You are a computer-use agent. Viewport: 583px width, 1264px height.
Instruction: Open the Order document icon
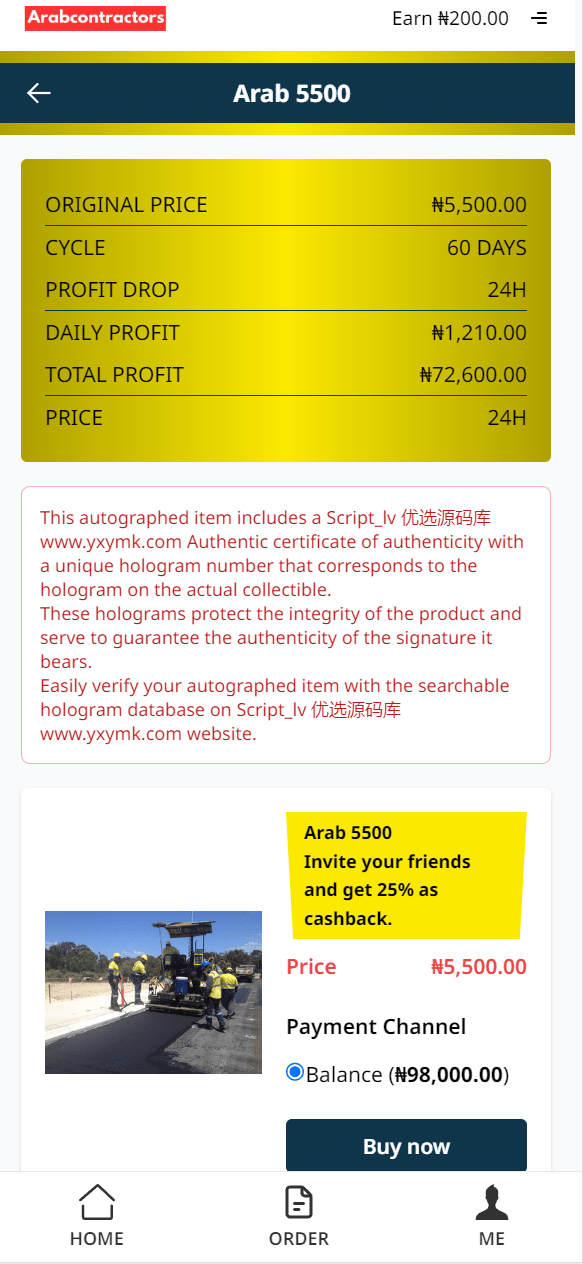pyautogui.click(x=299, y=1202)
